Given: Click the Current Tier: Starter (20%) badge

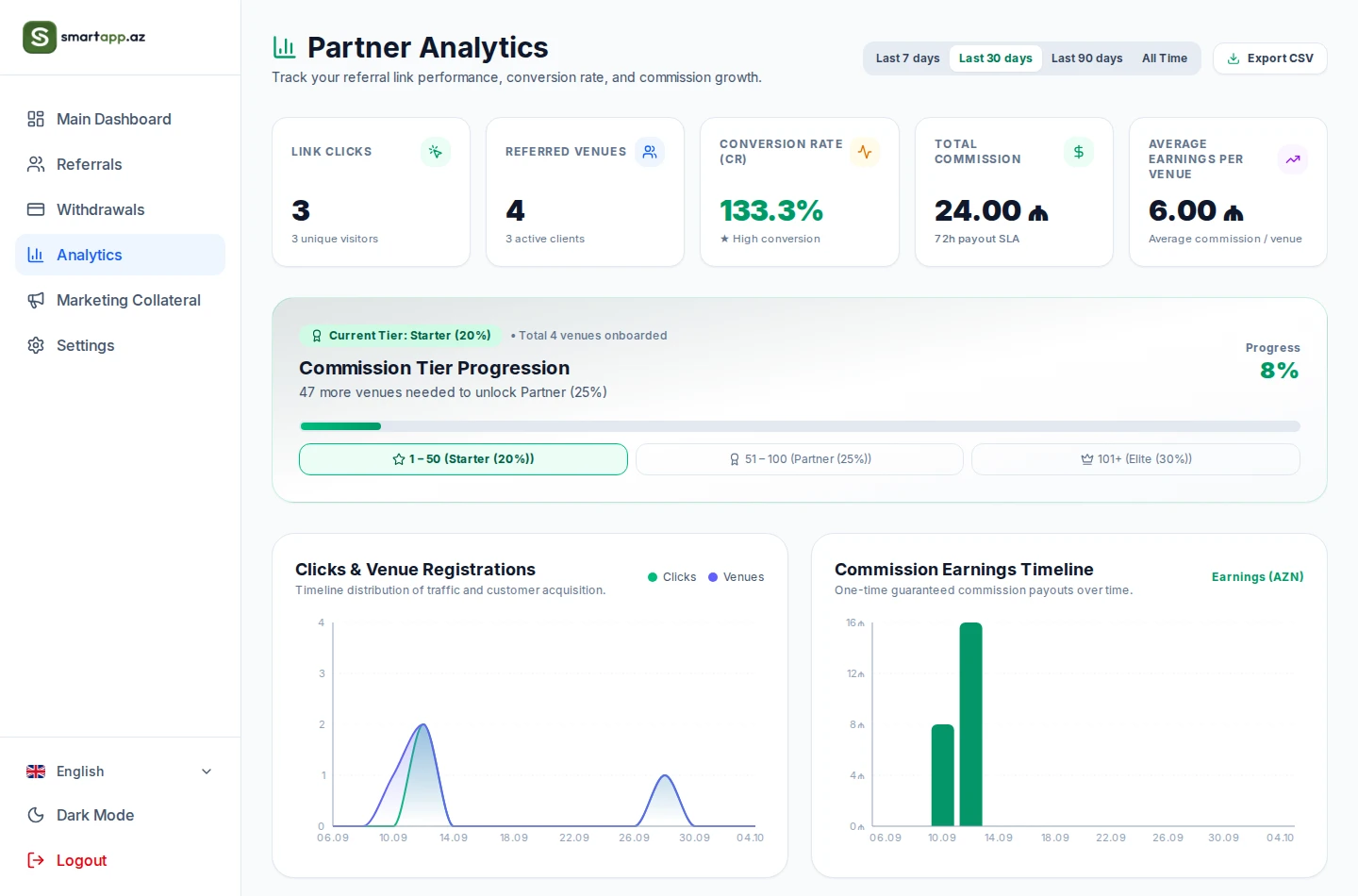Looking at the screenshot, I should tap(401, 336).
